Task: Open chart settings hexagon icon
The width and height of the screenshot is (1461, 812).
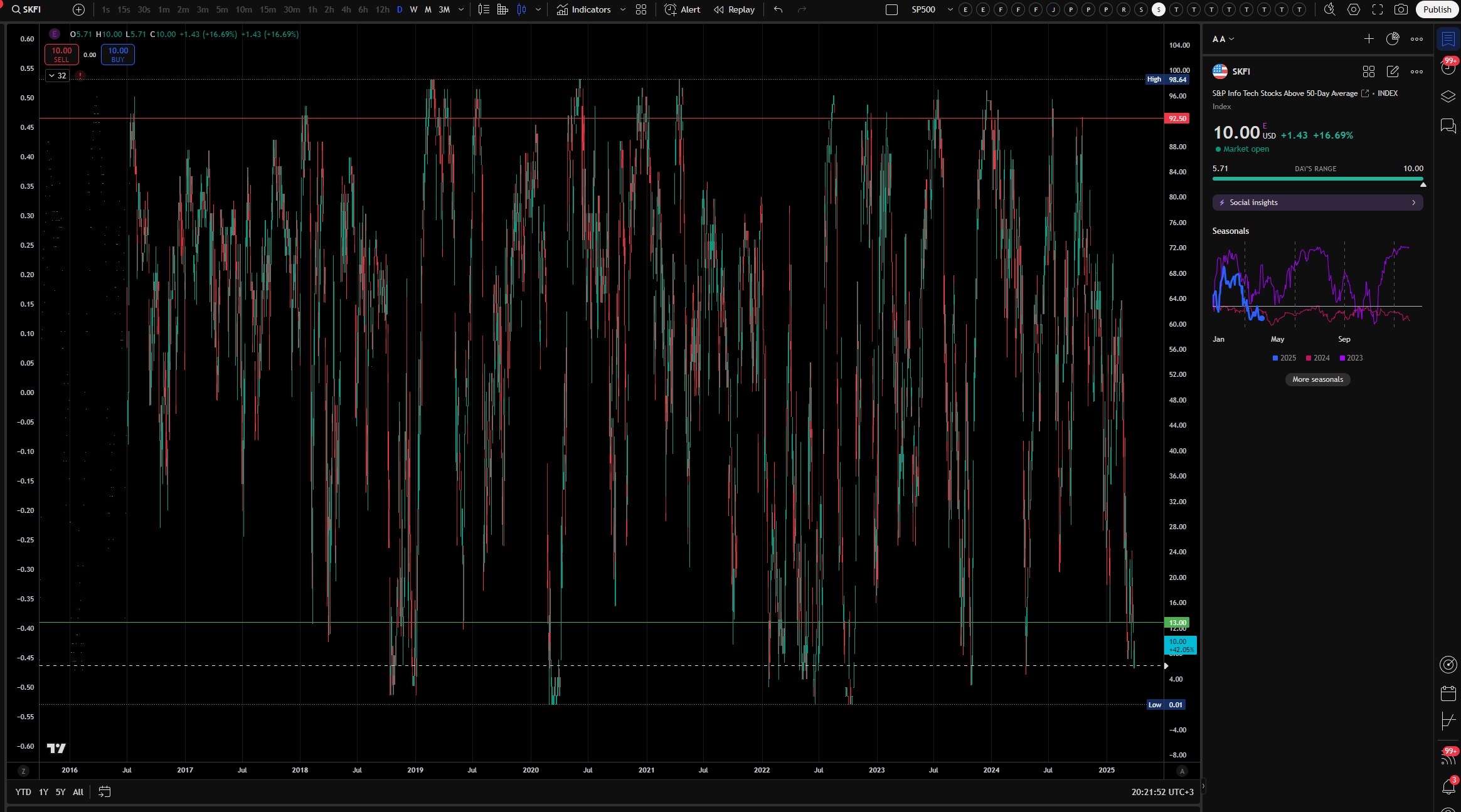Action: click(x=1354, y=9)
